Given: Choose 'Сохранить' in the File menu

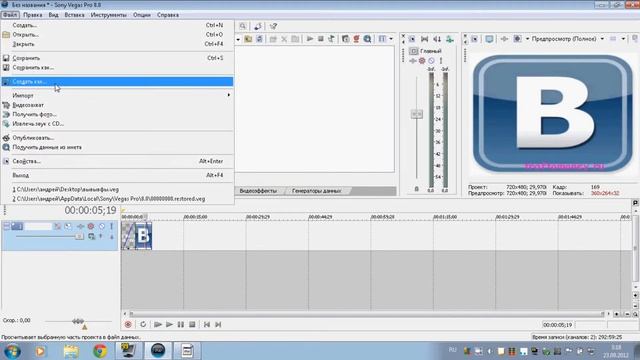Looking at the screenshot, I should (x=117, y=58).
